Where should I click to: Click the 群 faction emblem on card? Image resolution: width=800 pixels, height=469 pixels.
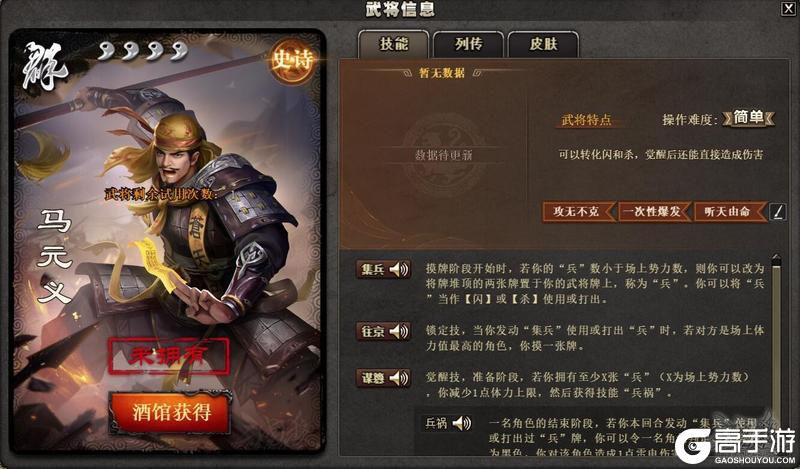click(x=44, y=66)
